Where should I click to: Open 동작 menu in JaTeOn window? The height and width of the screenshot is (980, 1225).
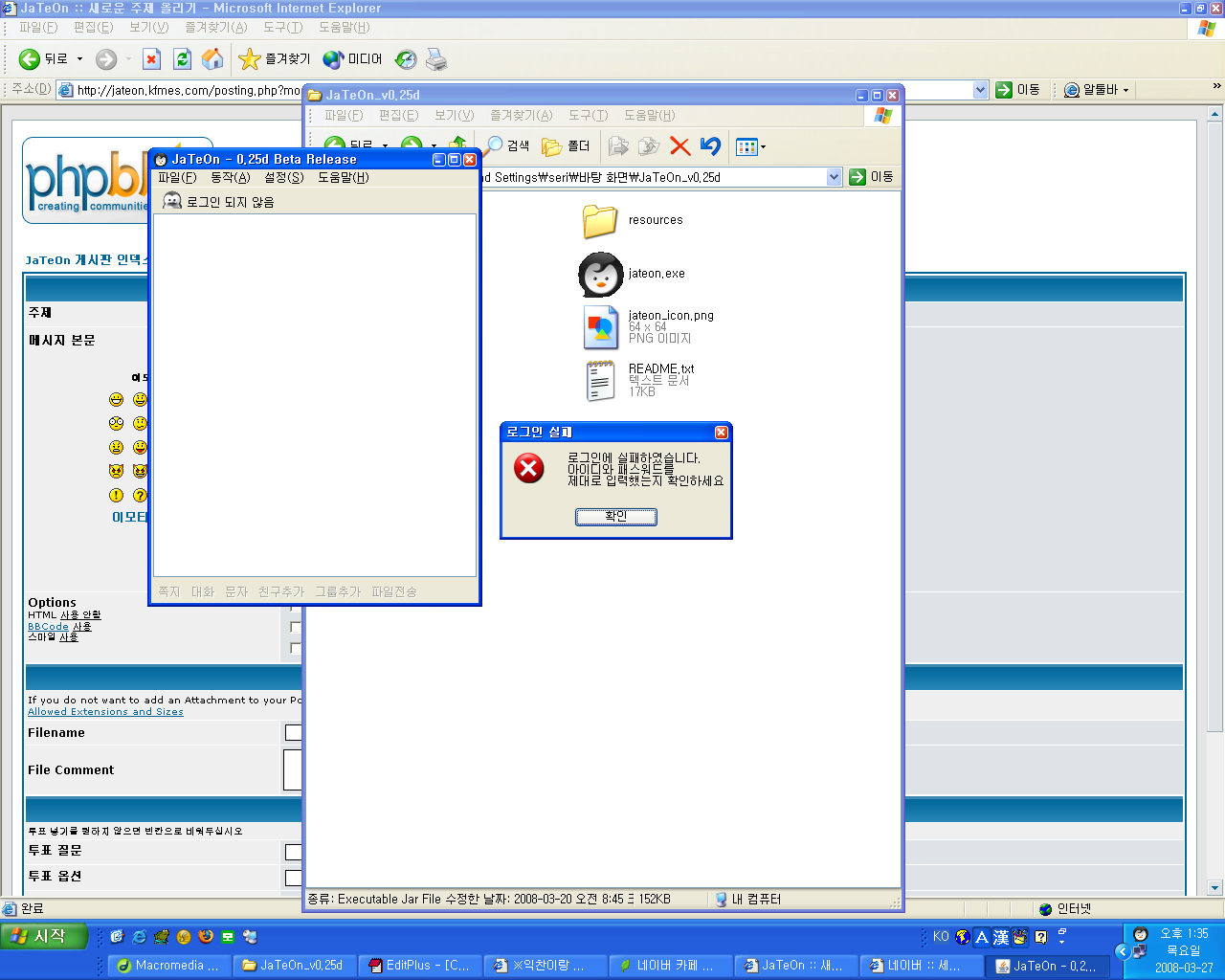click(x=231, y=178)
